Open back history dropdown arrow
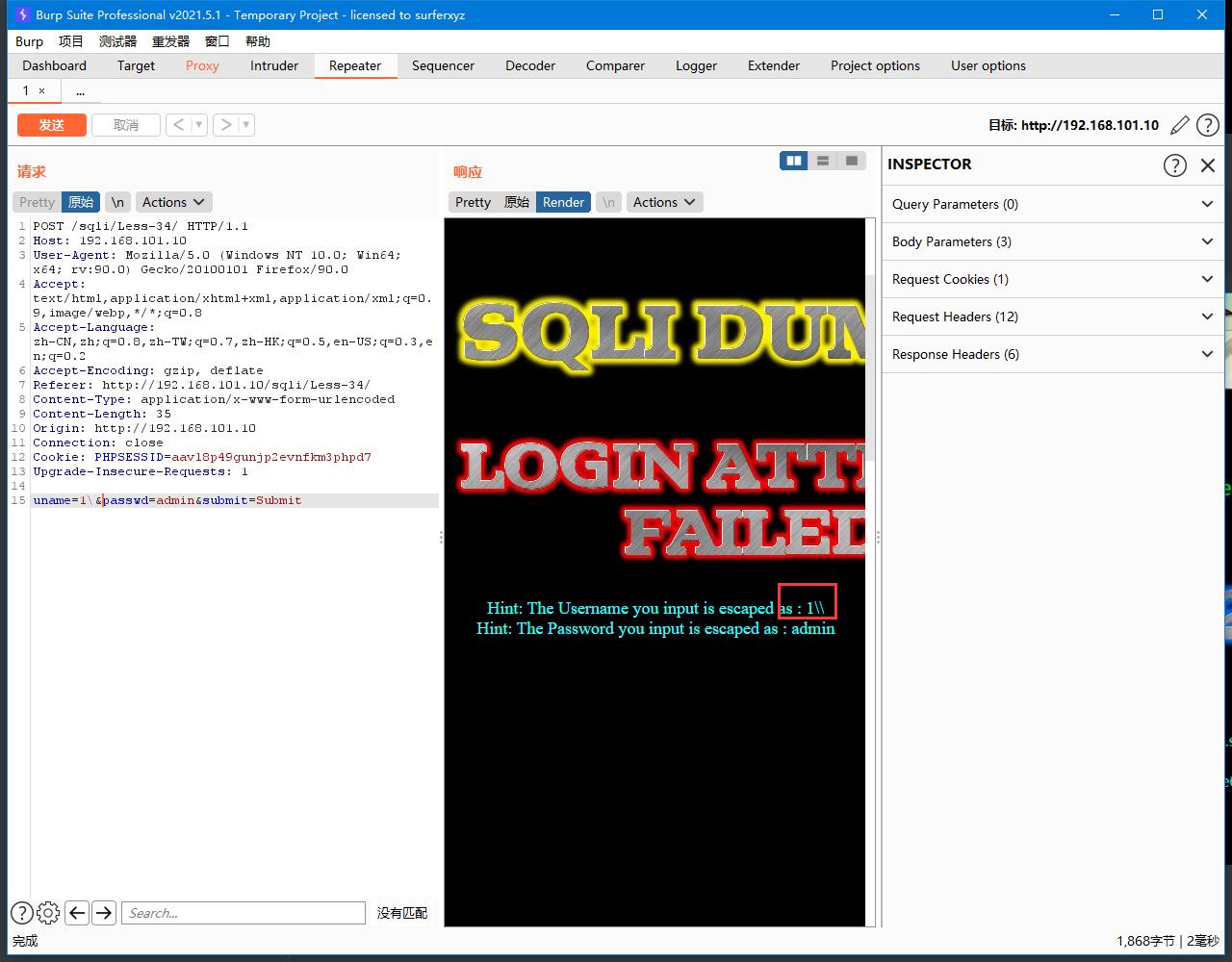The width and height of the screenshot is (1232, 962). 198,124
